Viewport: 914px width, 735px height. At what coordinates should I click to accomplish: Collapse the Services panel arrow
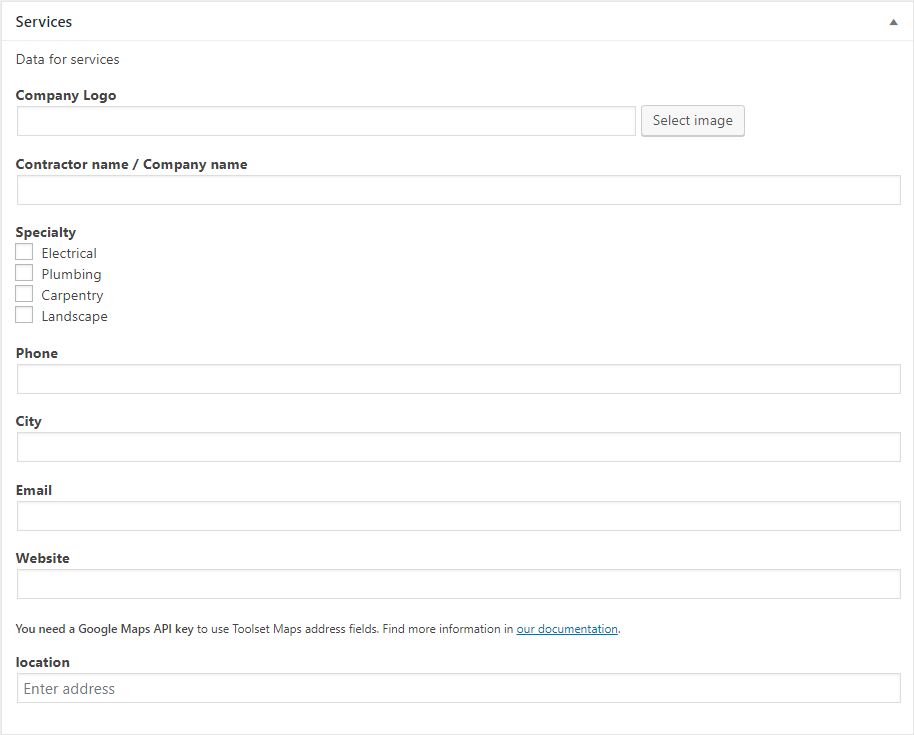[x=893, y=22]
